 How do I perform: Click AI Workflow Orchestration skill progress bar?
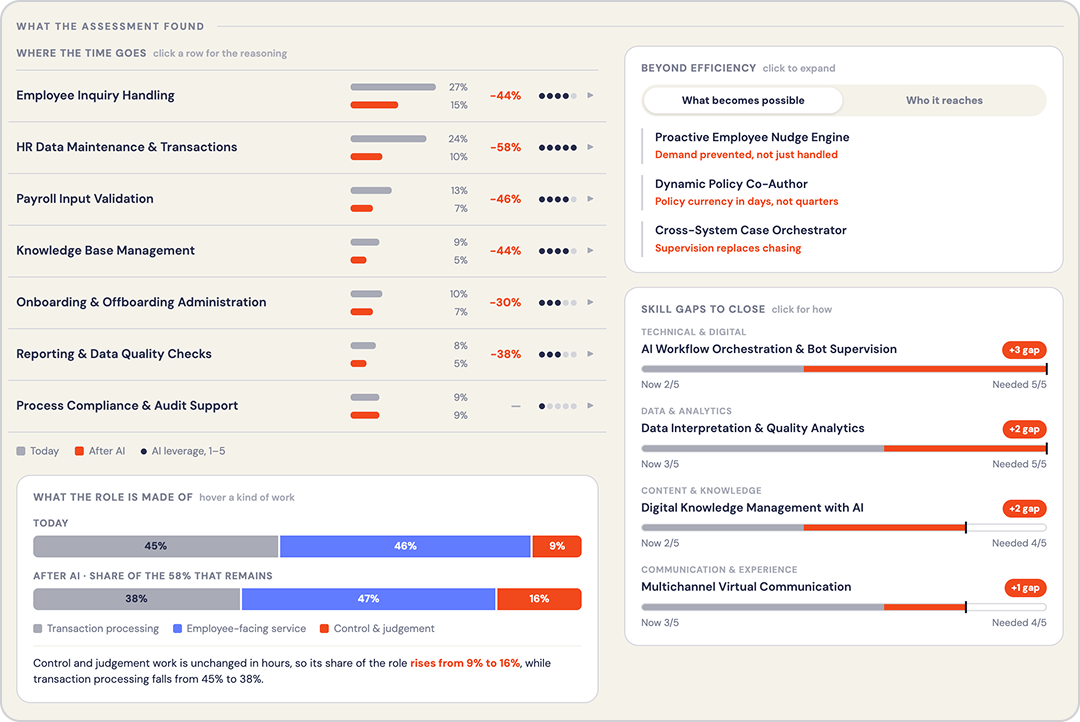(844, 369)
